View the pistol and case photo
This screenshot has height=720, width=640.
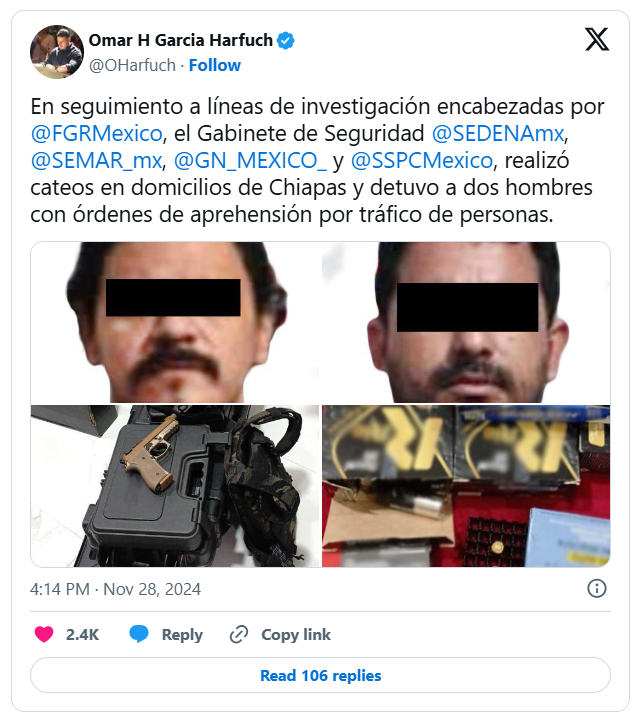(x=175, y=486)
